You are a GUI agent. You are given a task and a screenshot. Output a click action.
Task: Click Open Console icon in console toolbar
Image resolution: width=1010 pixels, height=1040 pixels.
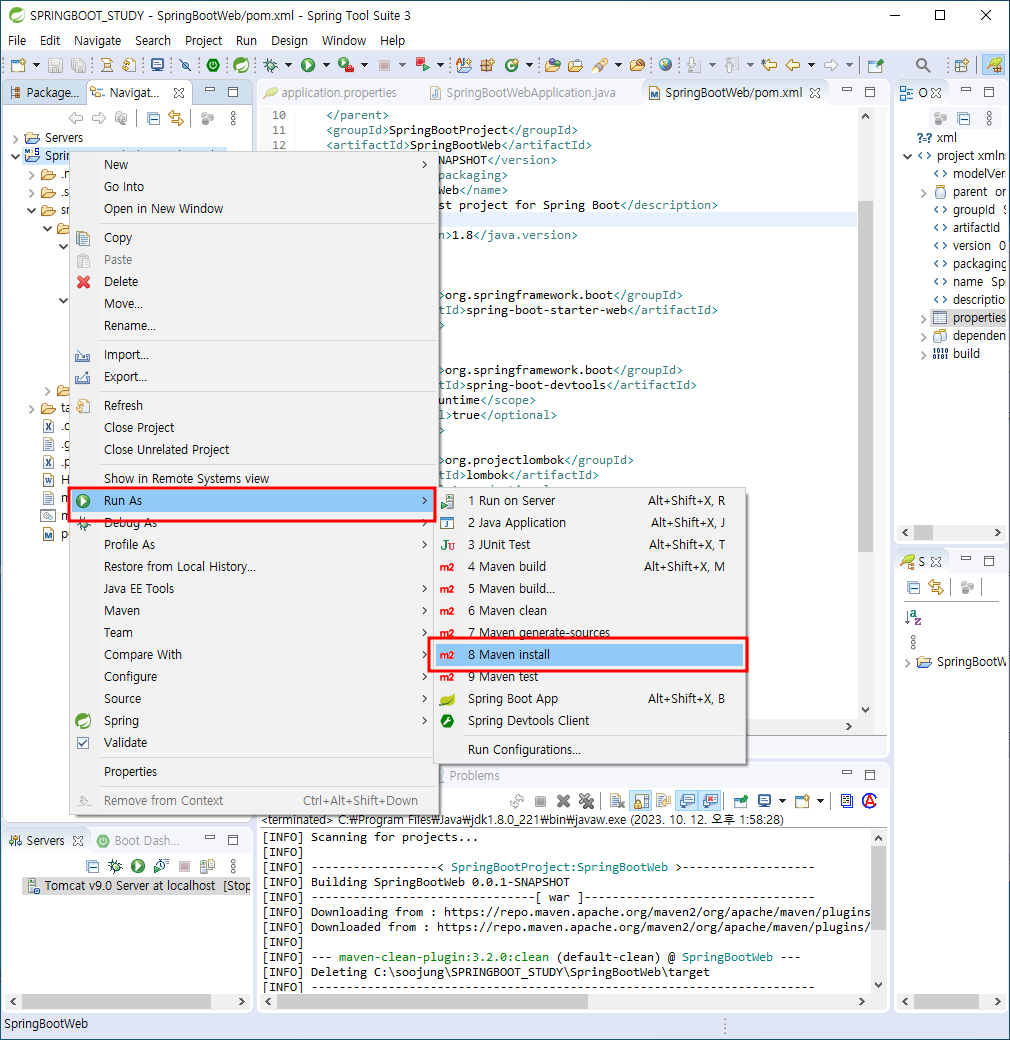802,801
